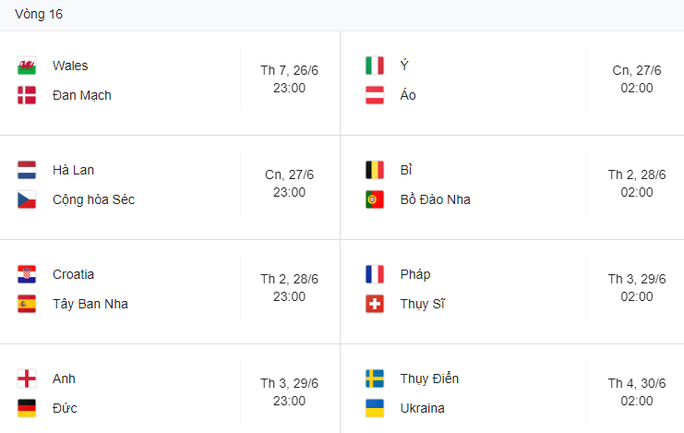Click the Thụy Điển flag icon

(x=375, y=379)
